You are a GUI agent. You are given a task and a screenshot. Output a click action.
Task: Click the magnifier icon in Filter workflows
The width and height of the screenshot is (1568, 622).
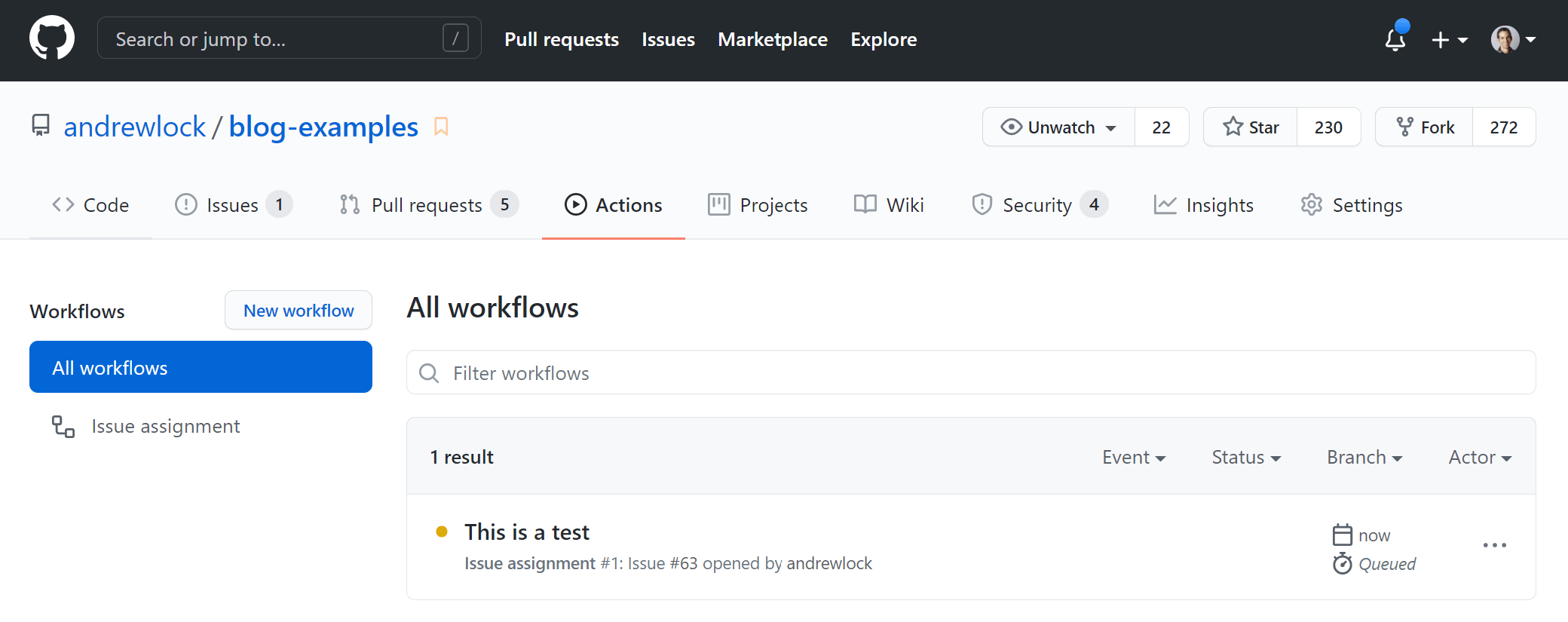[429, 373]
